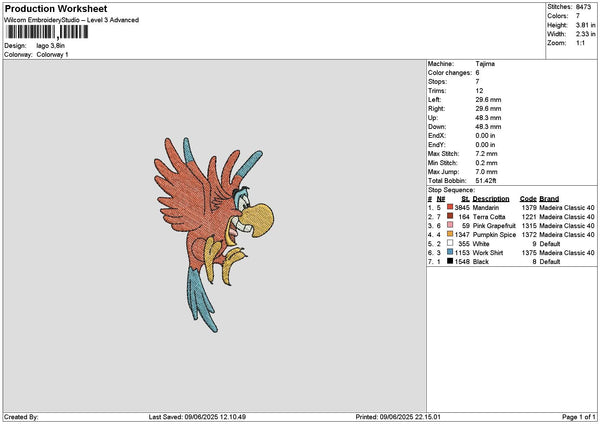The width and height of the screenshot is (600, 424).
Task: Click the Up value 48.3 mm
Action: tap(488, 118)
